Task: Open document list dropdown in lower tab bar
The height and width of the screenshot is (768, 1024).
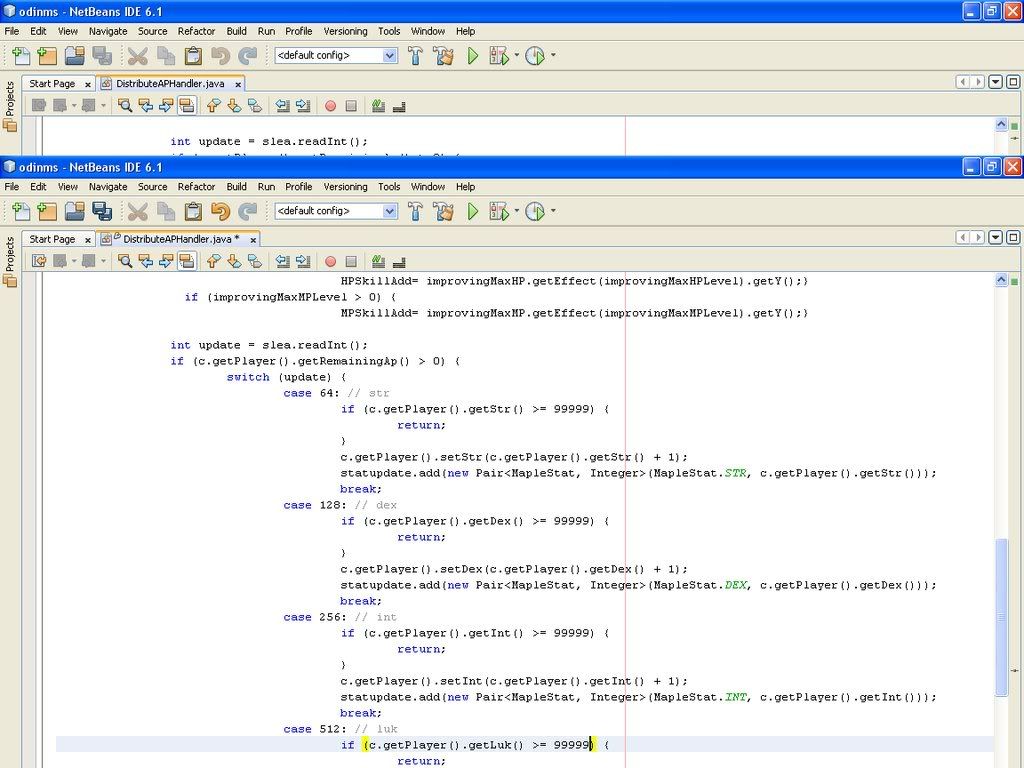Action: click(995, 238)
